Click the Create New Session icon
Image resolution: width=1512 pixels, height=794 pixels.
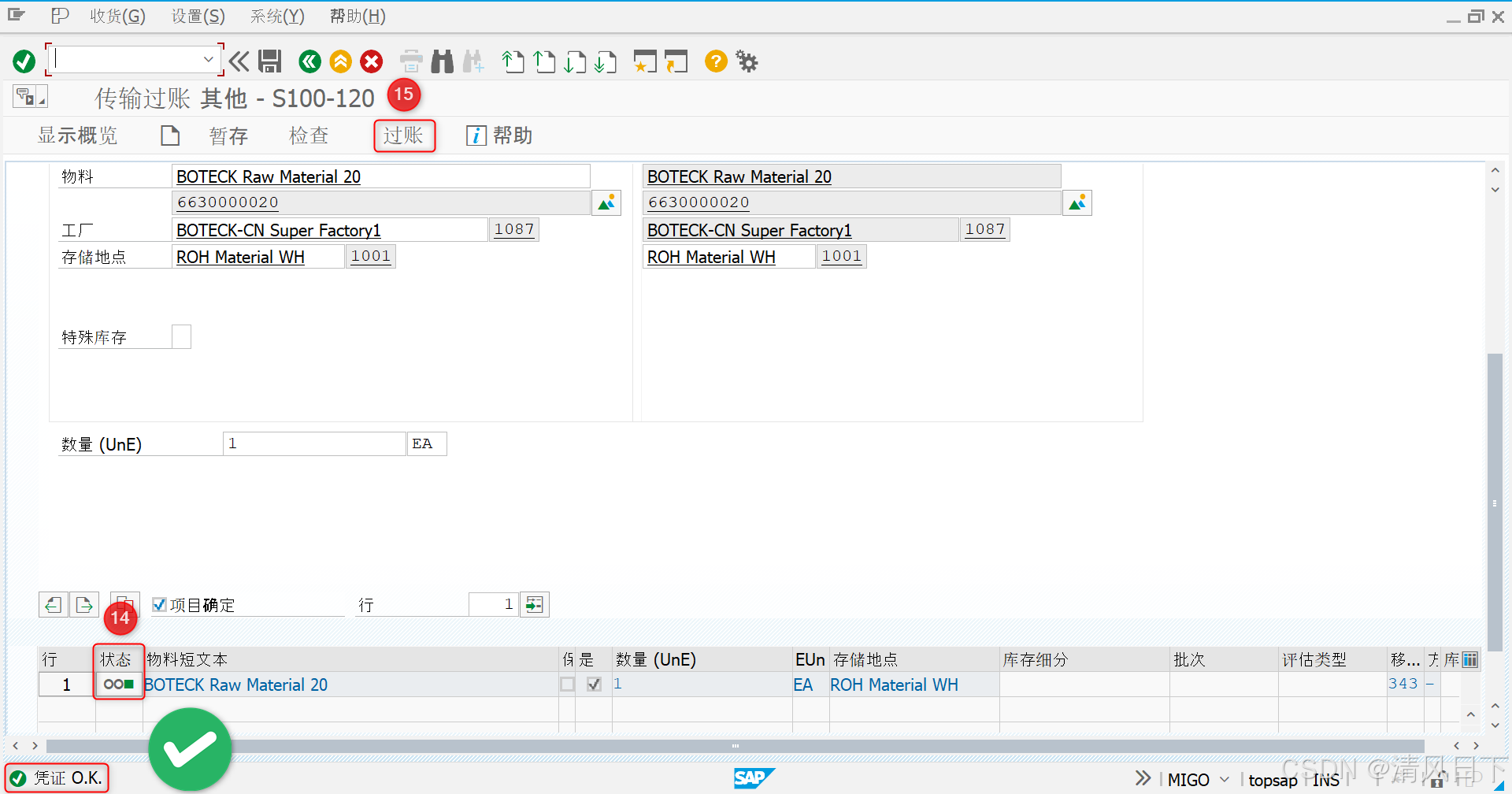point(645,61)
